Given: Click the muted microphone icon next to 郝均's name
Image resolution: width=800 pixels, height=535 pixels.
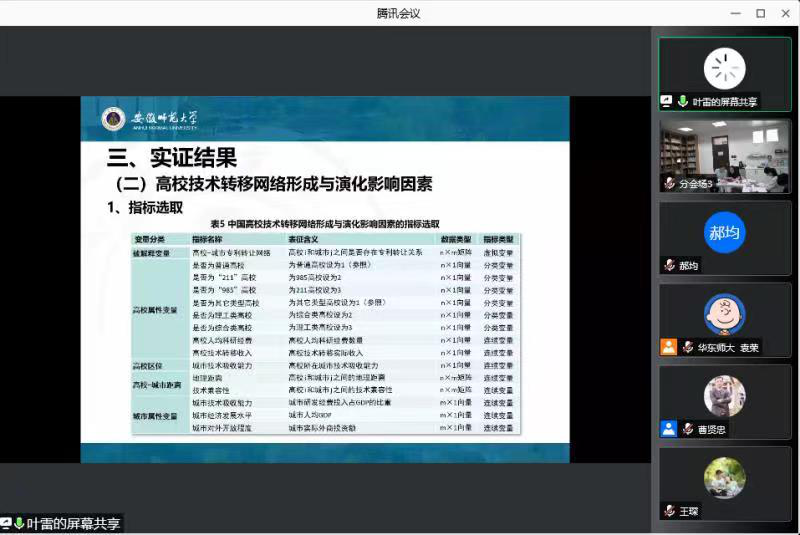Looking at the screenshot, I should pos(669,265).
